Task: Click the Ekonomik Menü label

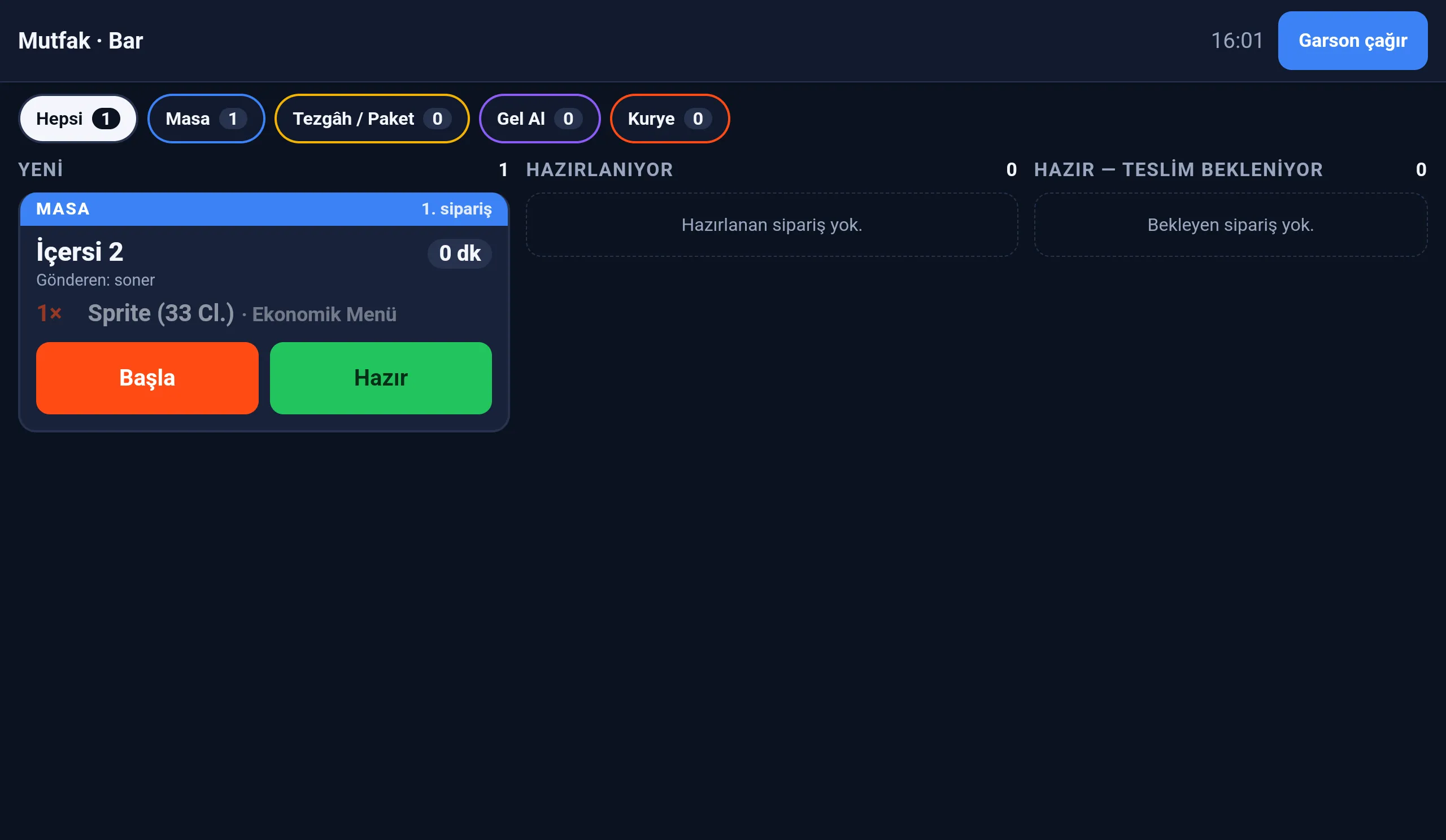Action: 324,314
